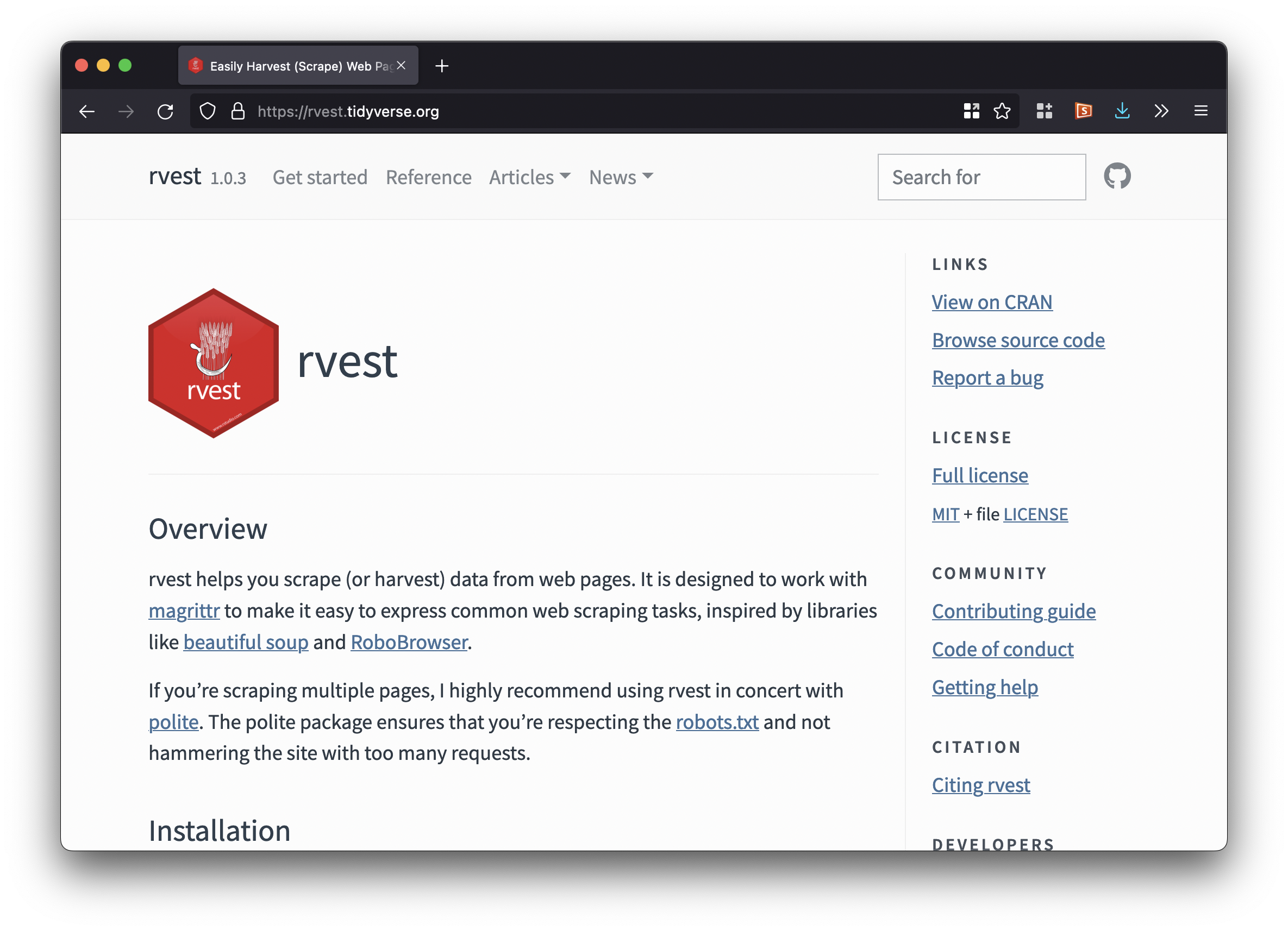Screen dimensions: 1288x931
Task: Open the Get started page
Action: coord(320,178)
